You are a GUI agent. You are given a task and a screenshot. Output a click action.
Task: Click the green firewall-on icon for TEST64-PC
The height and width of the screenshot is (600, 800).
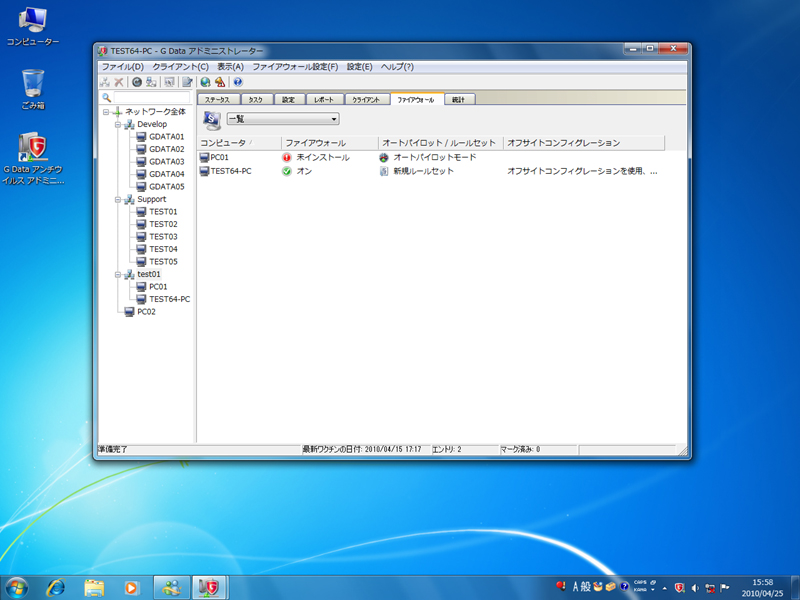pyautogui.click(x=287, y=171)
